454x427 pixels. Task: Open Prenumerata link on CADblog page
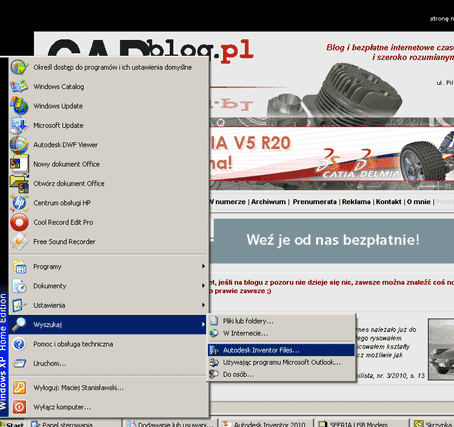[x=315, y=202]
